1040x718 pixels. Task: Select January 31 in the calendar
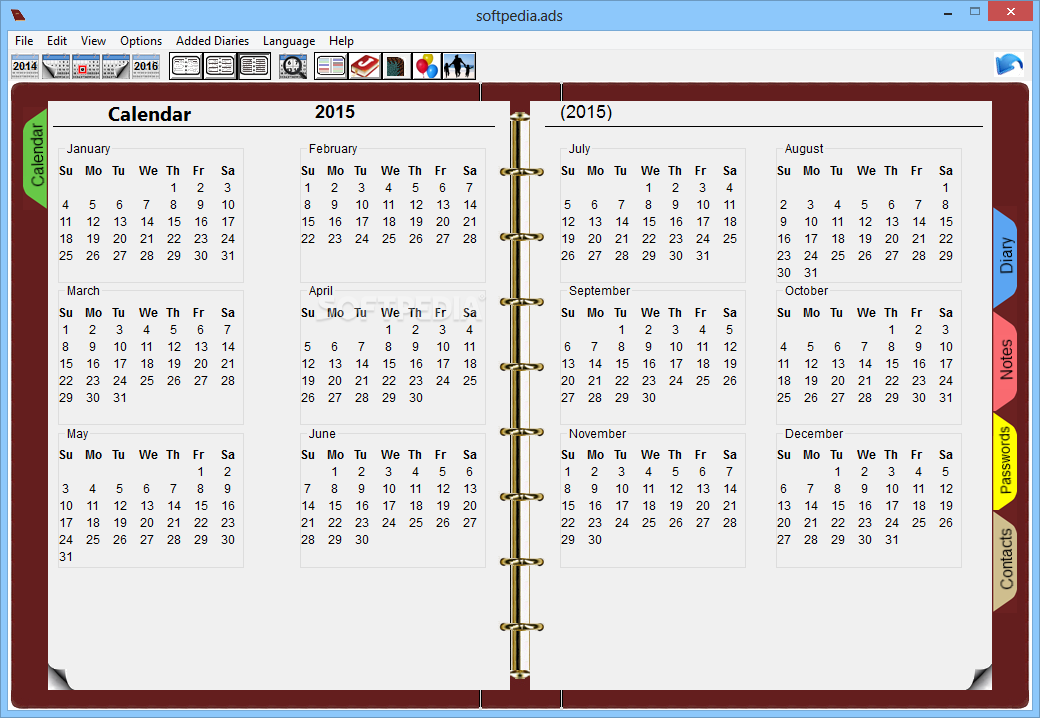pyautogui.click(x=228, y=256)
